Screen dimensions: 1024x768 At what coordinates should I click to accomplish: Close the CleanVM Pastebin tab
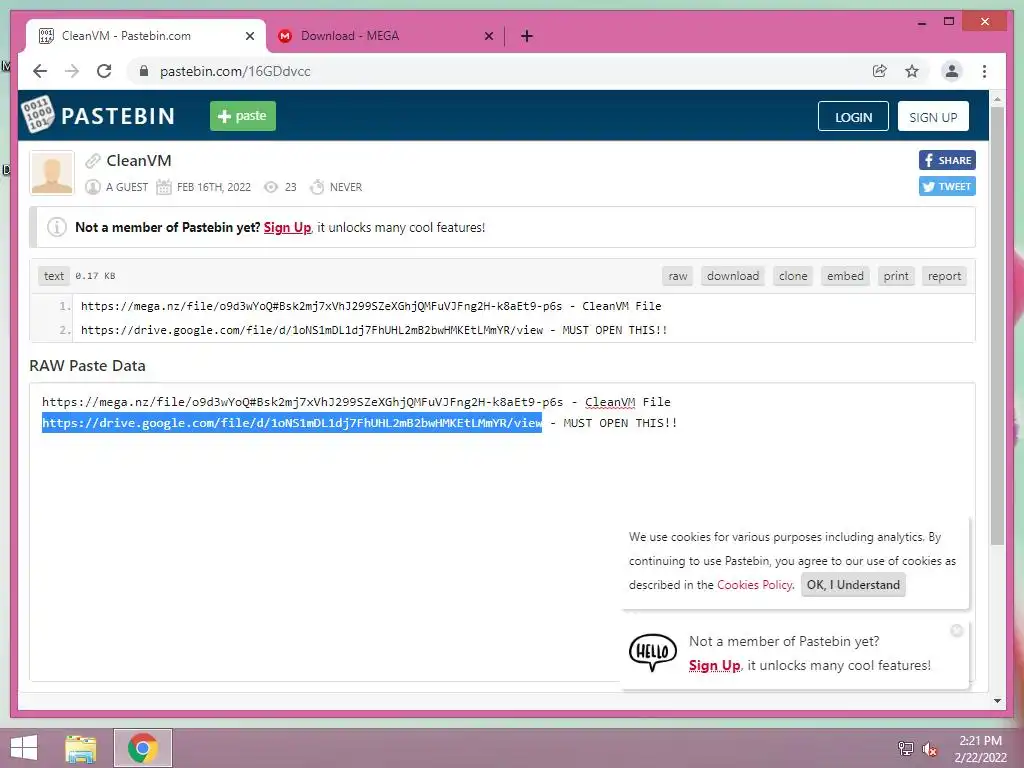pyautogui.click(x=249, y=36)
